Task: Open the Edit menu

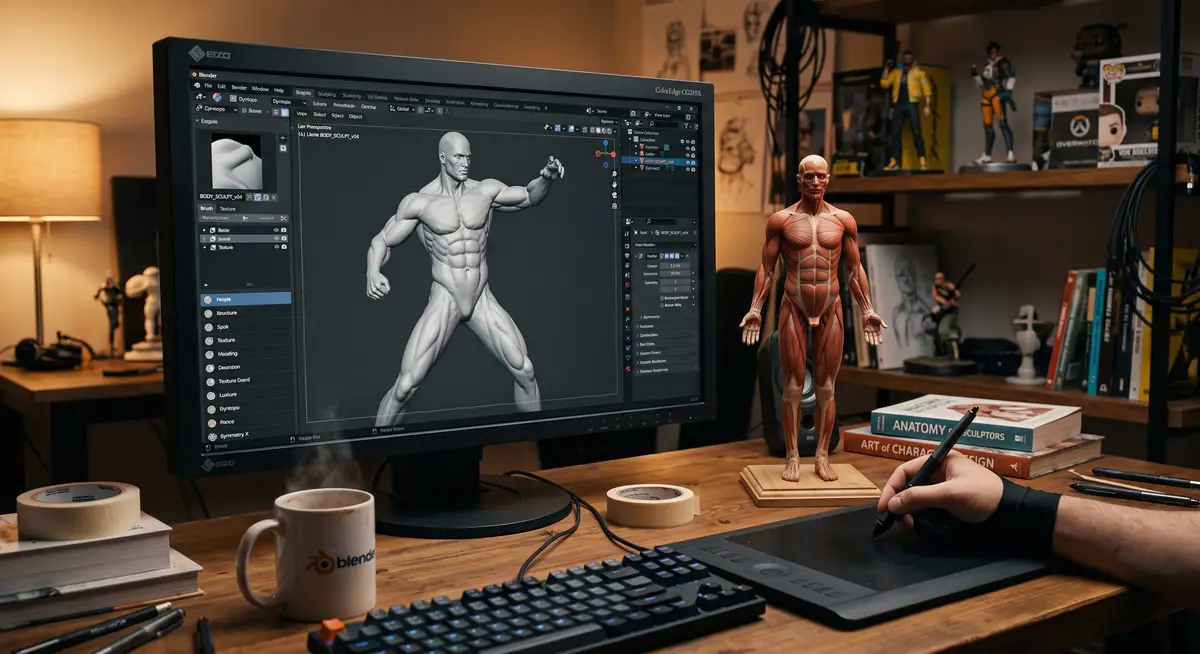Action: pyautogui.click(x=222, y=87)
